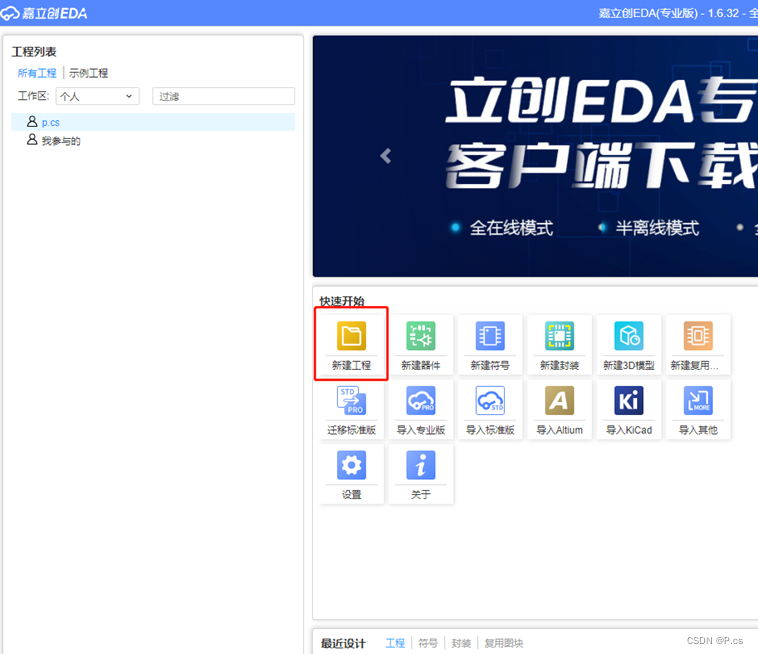758x654 pixels.
Task: Click the 快速开始 section heading
Action: point(342,301)
